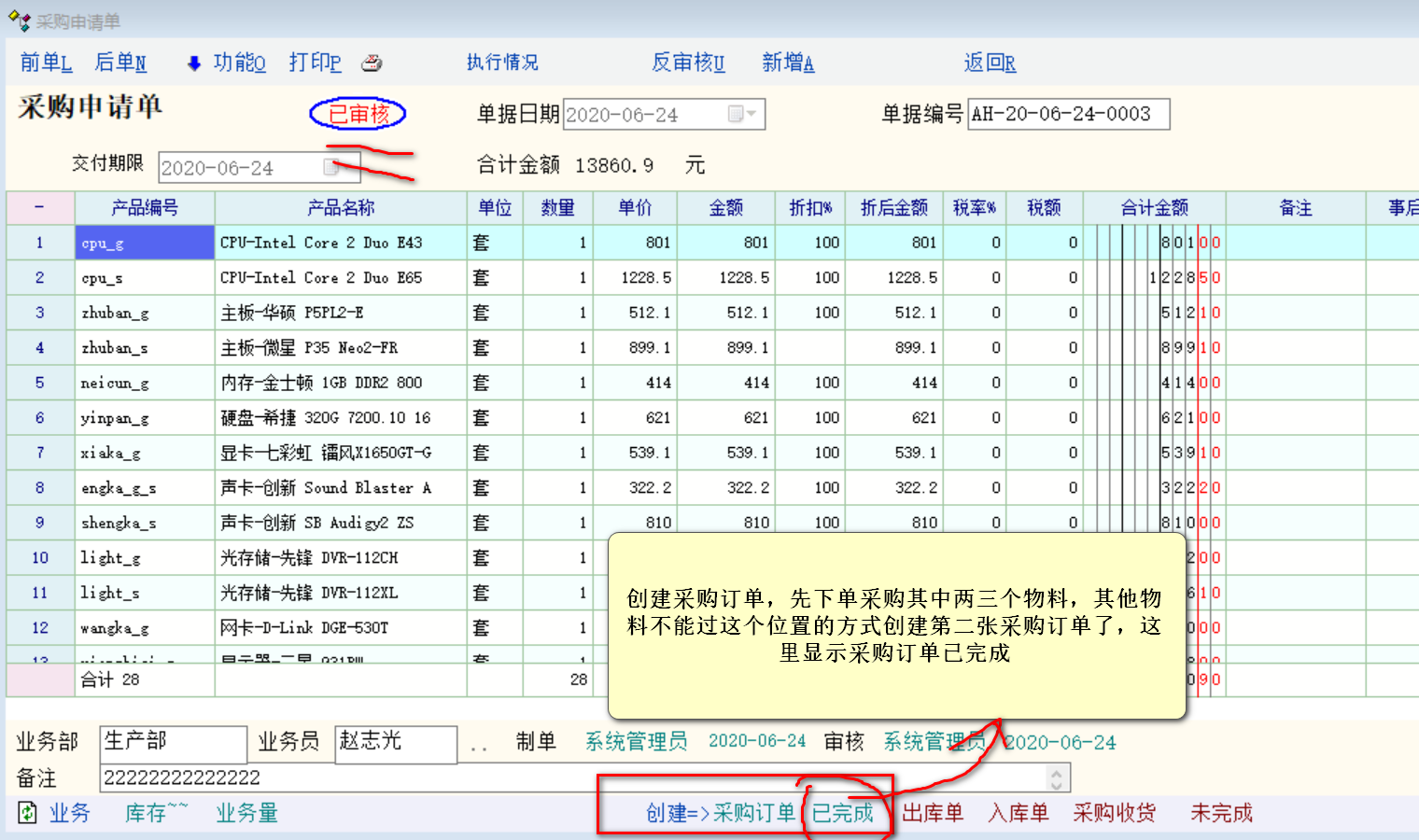
Task: Open the 功能 menu
Action: coord(239,63)
